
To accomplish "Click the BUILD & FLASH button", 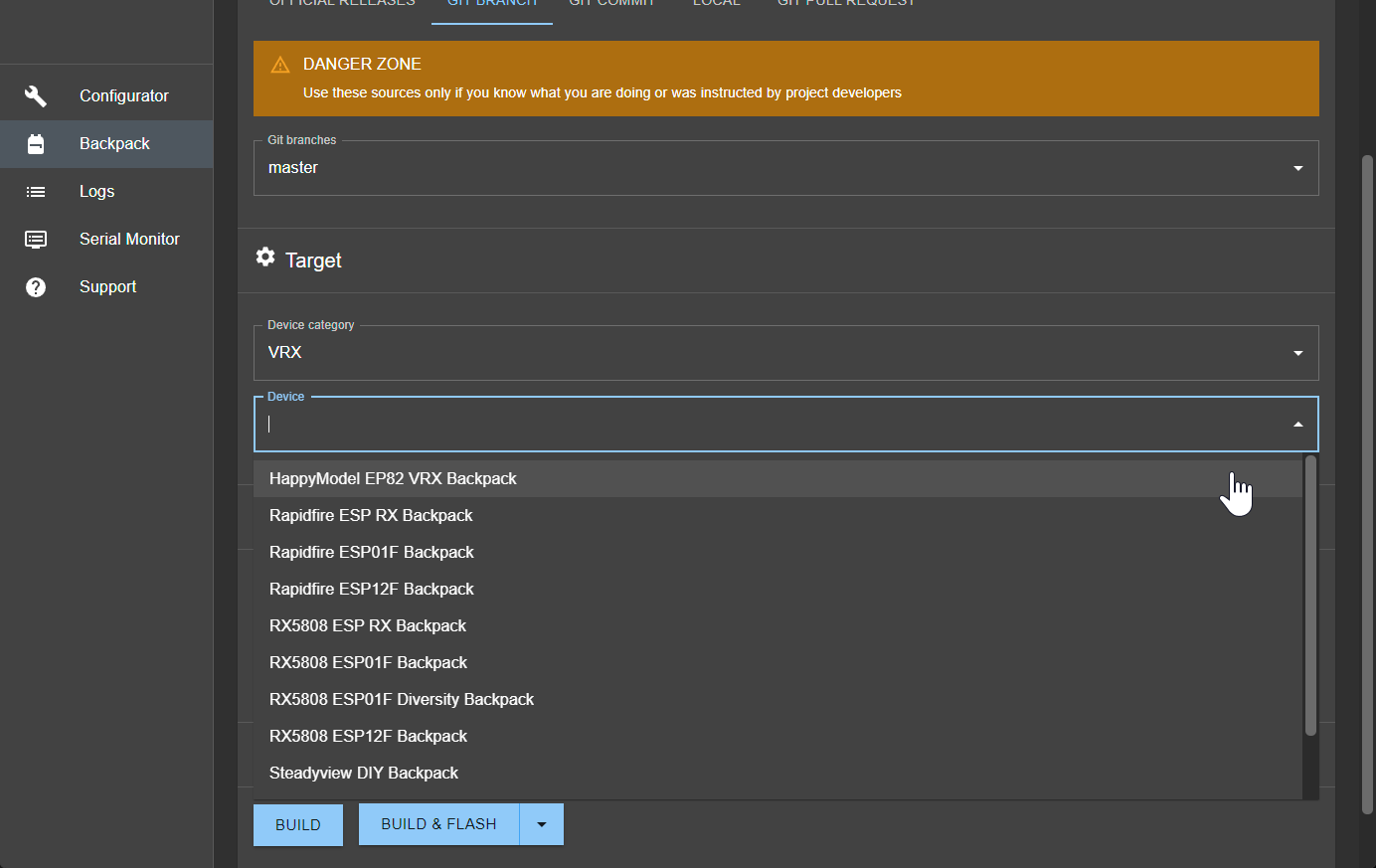I will (438, 823).
